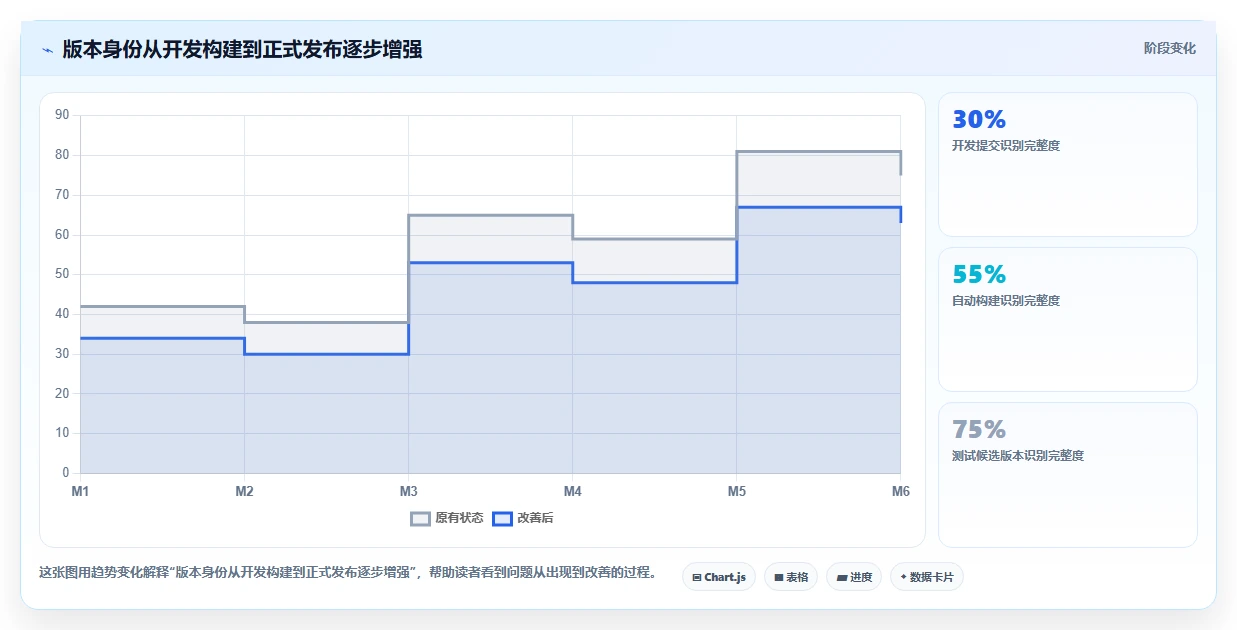The height and width of the screenshot is (630, 1237).
Task: Open the 55% 自动构建识别完整度 card
Action: pyautogui.click(x=1067, y=319)
